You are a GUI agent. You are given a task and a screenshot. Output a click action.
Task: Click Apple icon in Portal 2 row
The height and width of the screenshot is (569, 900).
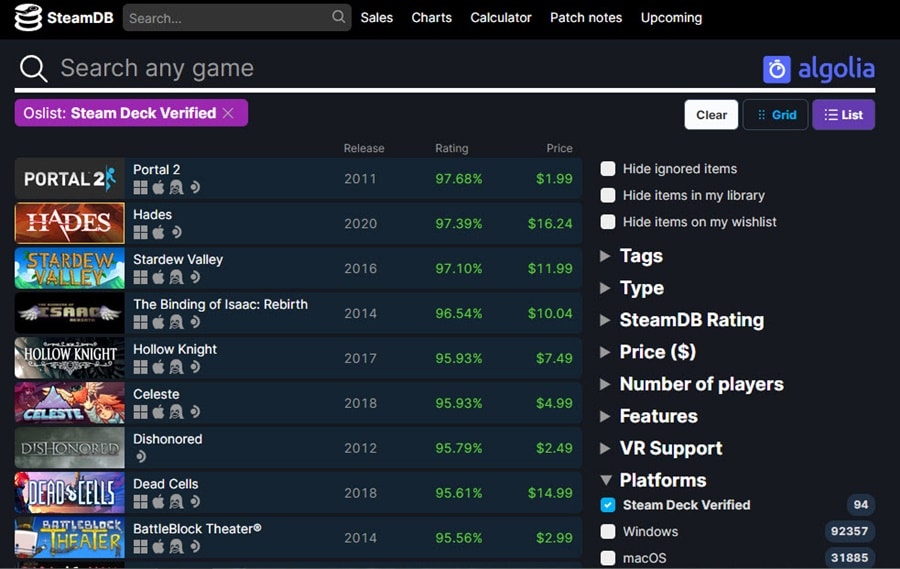coord(158,187)
